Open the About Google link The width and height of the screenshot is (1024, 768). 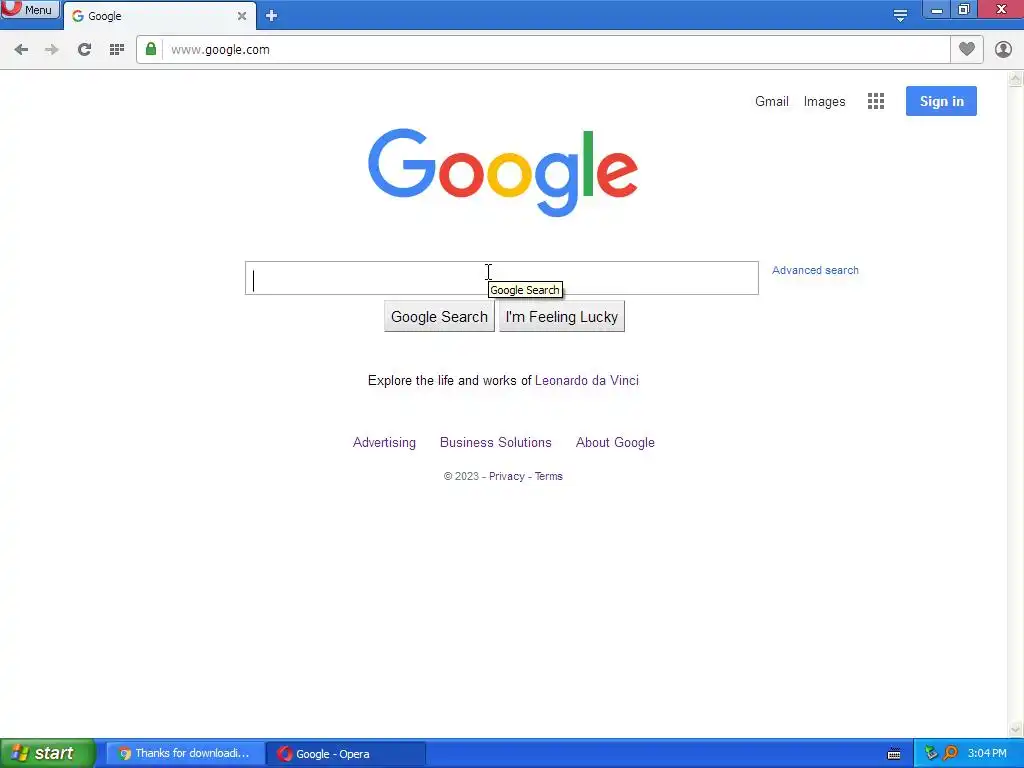(615, 443)
